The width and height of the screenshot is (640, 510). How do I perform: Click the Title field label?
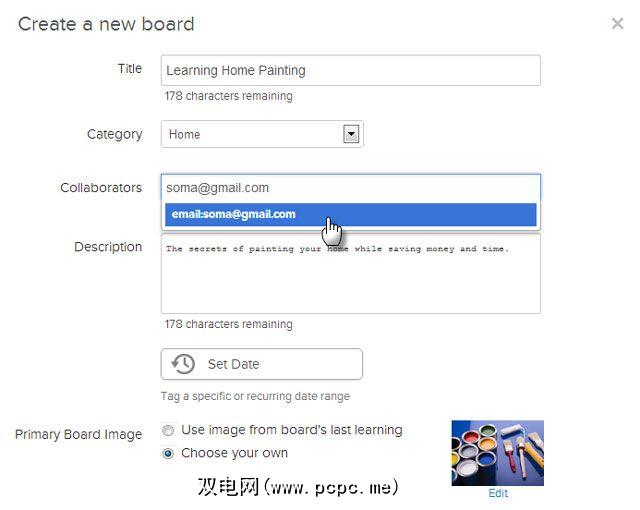click(x=130, y=69)
